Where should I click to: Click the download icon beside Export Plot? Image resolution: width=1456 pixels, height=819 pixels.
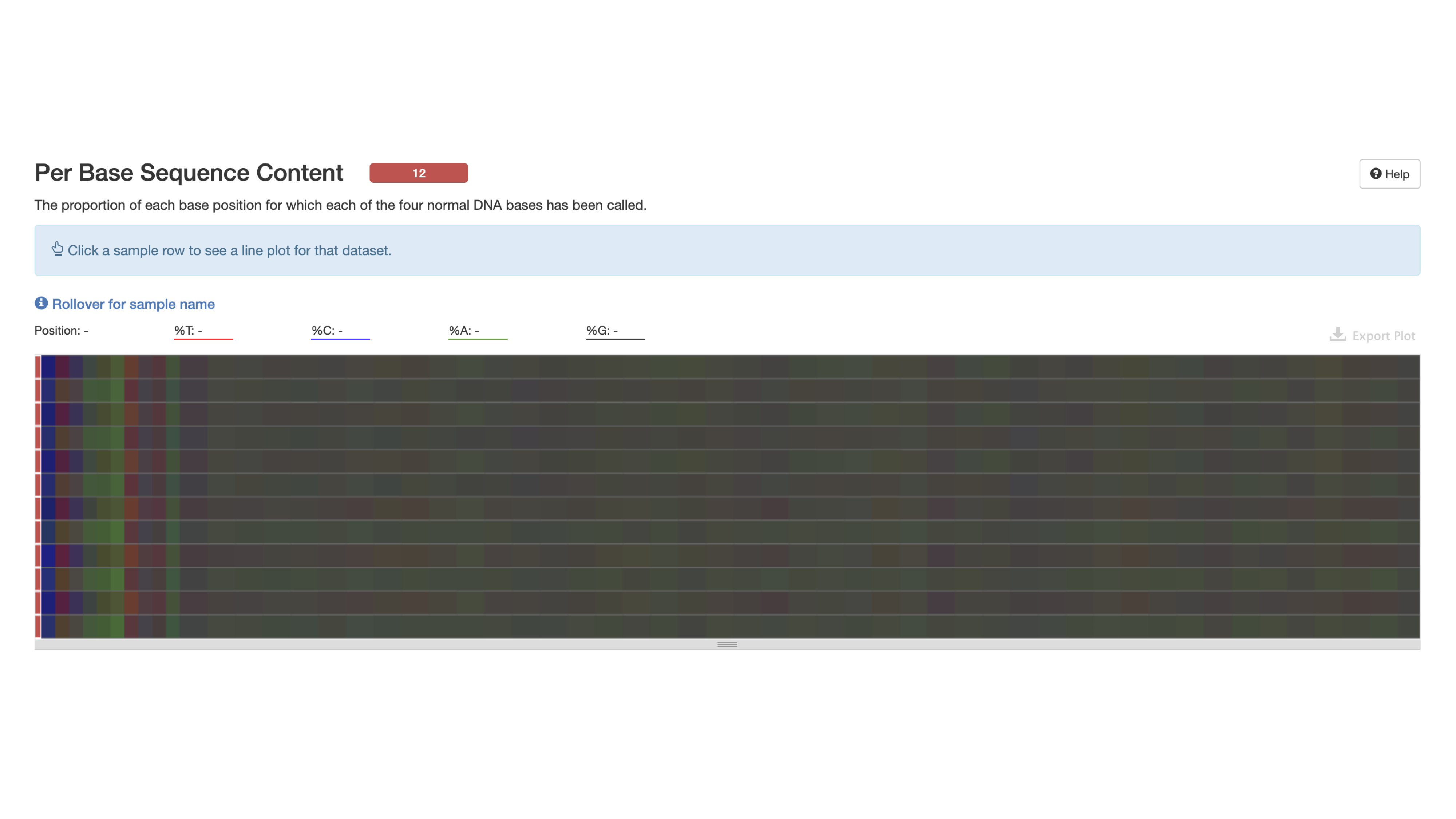pyautogui.click(x=1337, y=335)
